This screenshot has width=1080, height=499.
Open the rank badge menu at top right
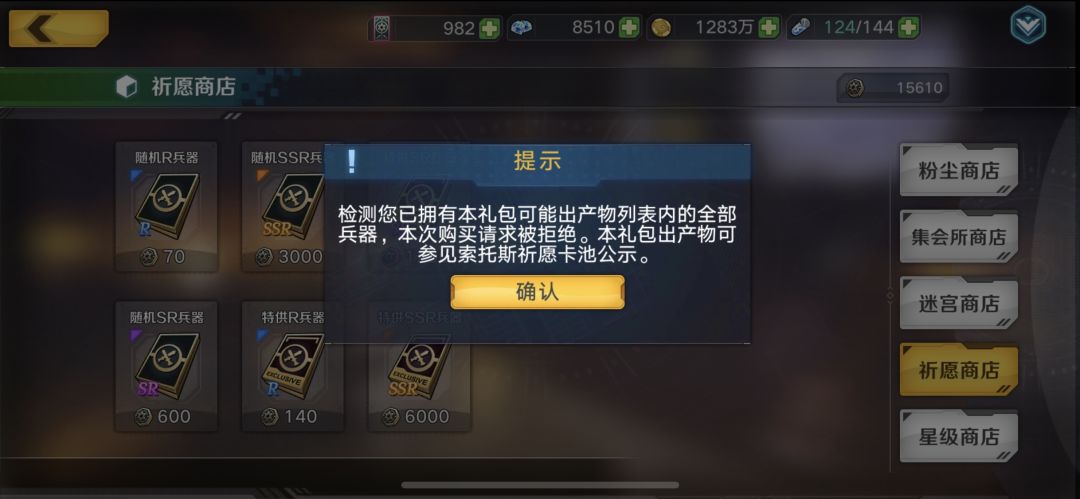pos(1028,26)
